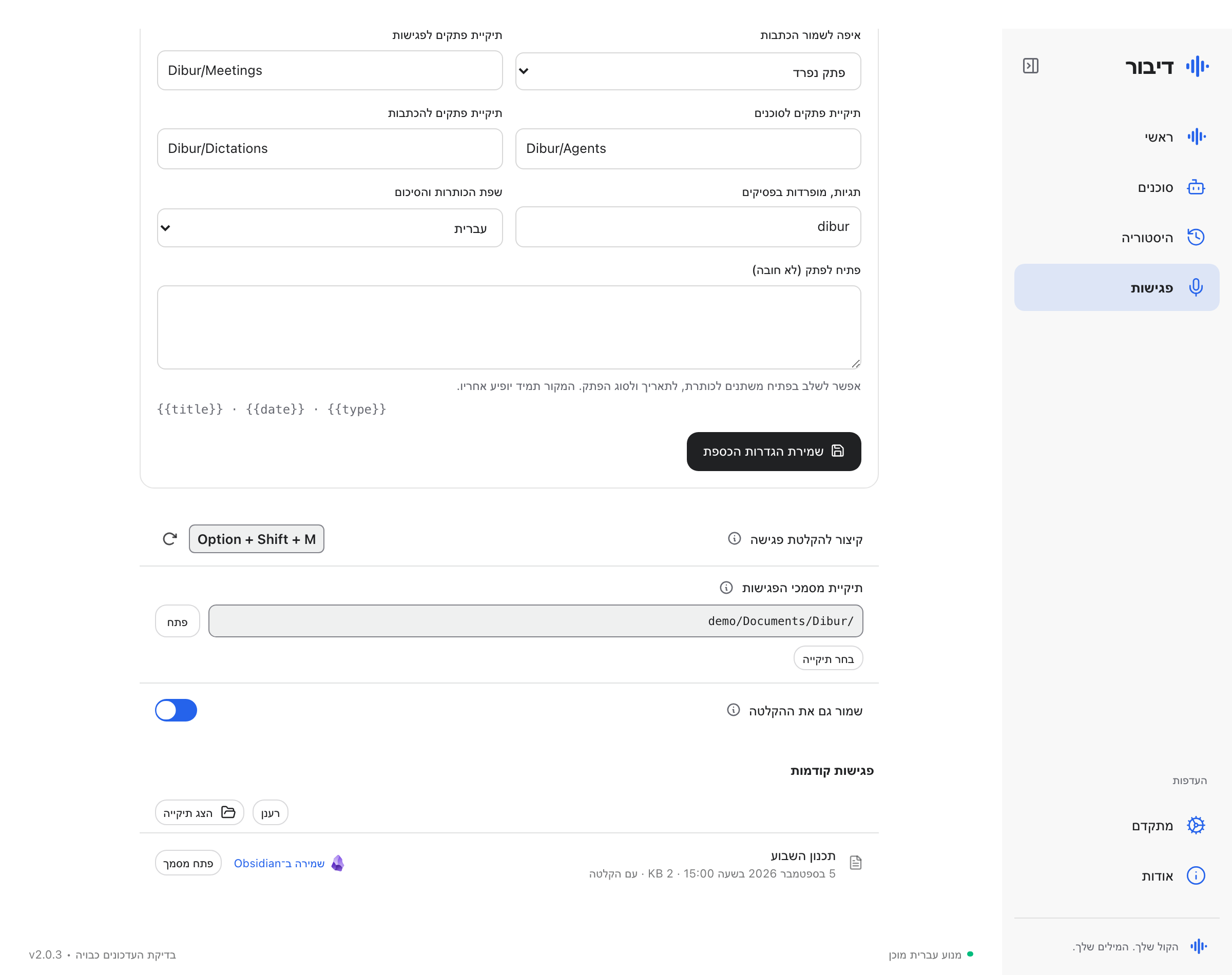The width and height of the screenshot is (1232, 975).
Task: Click the Dibur waveform logo icon
Action: (x=1197, y=66)
